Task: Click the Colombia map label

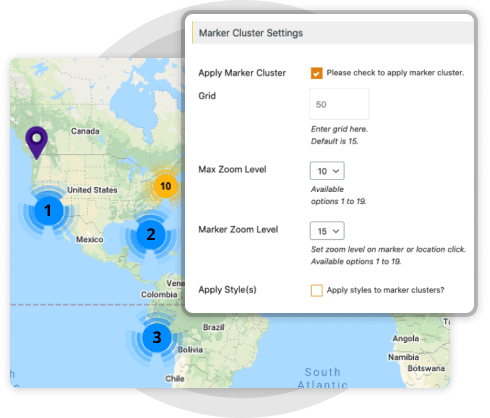Action: tap(159, 295)
